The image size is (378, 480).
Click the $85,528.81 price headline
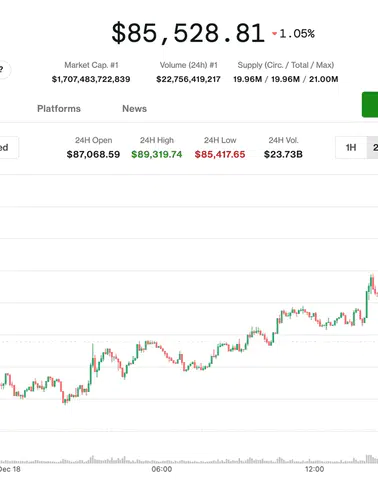188,33
